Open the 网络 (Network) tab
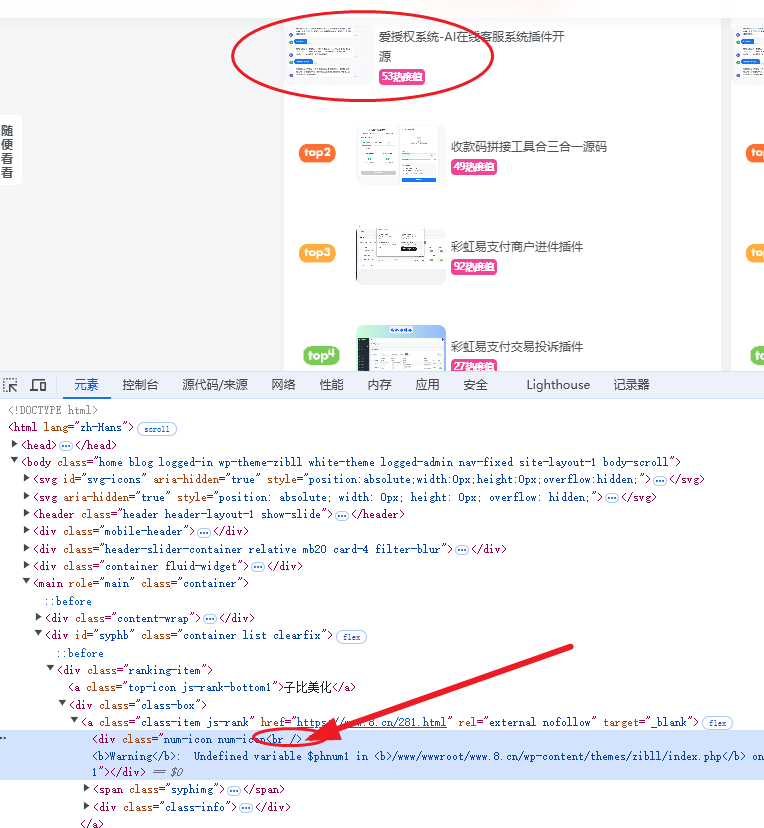The height and width of the screenshot is (828, 764). click(283, 385)
